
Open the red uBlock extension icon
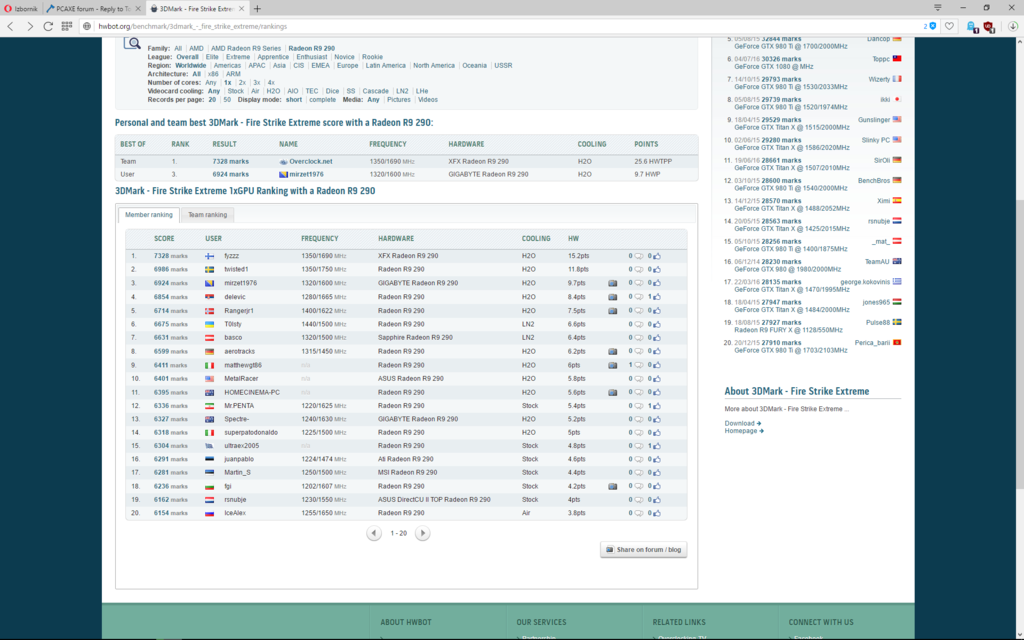tap(989, 27)
